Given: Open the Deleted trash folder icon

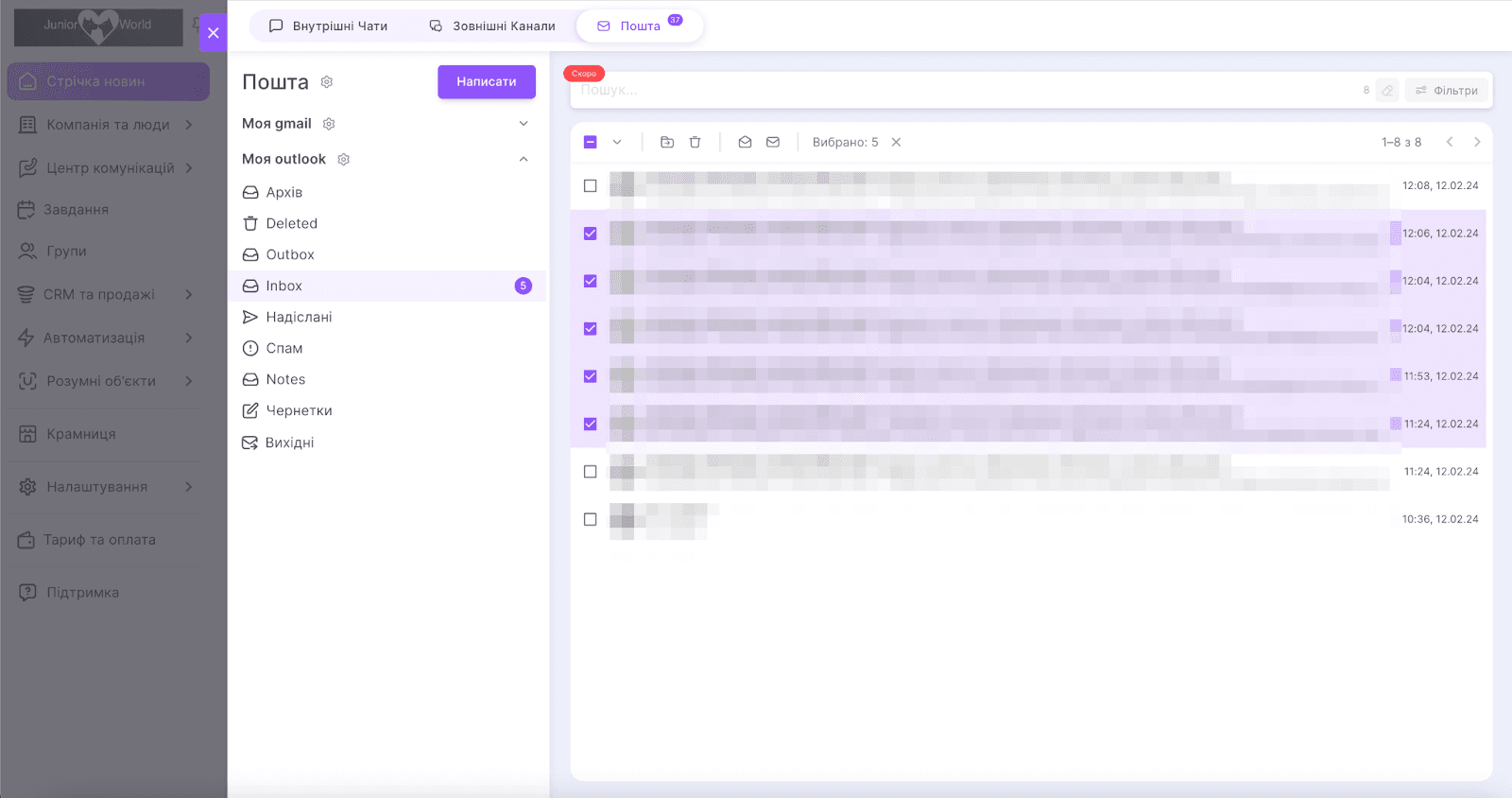Looking at the screenshot, I should (250, 224).
